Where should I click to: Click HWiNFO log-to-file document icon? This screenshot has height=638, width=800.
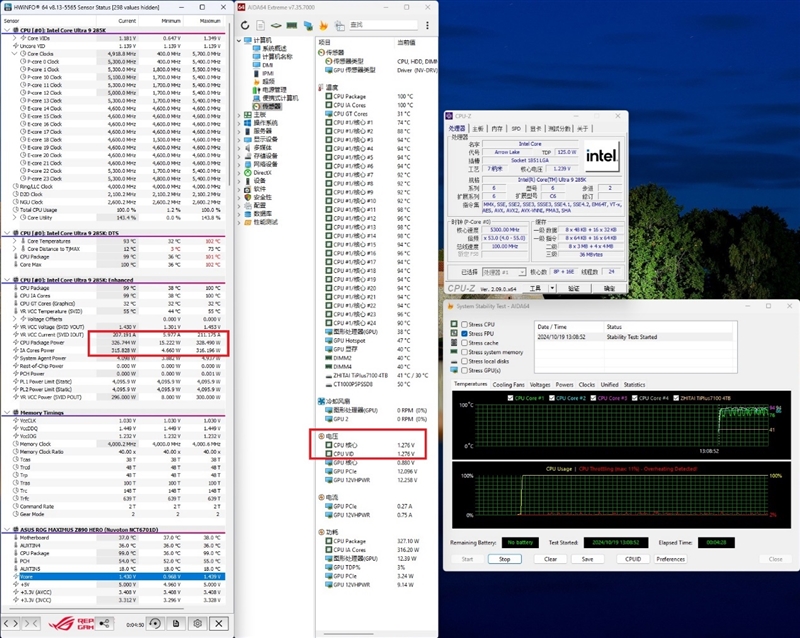176,623
